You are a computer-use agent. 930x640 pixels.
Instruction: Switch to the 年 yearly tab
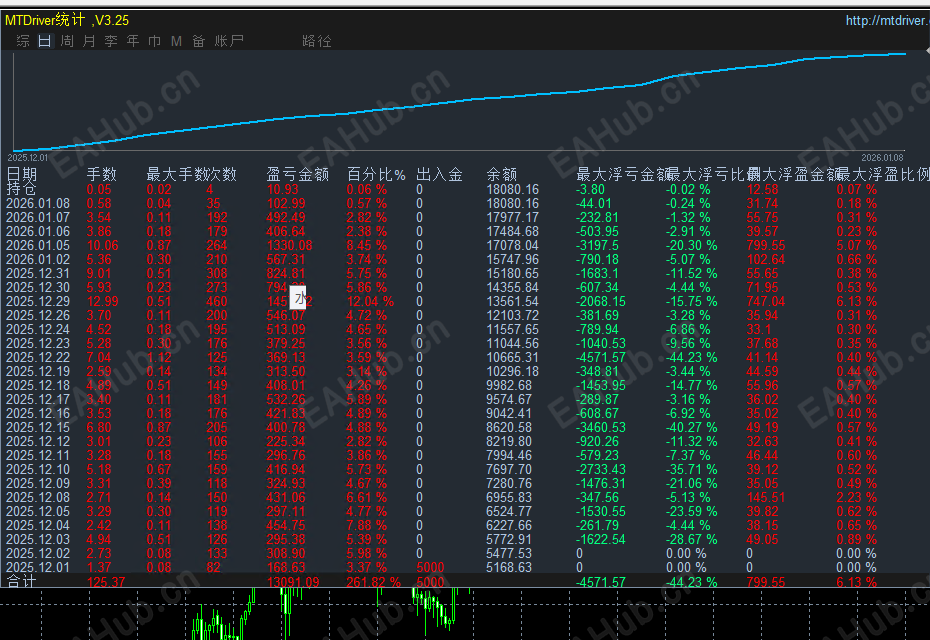(x=133, y=41)
